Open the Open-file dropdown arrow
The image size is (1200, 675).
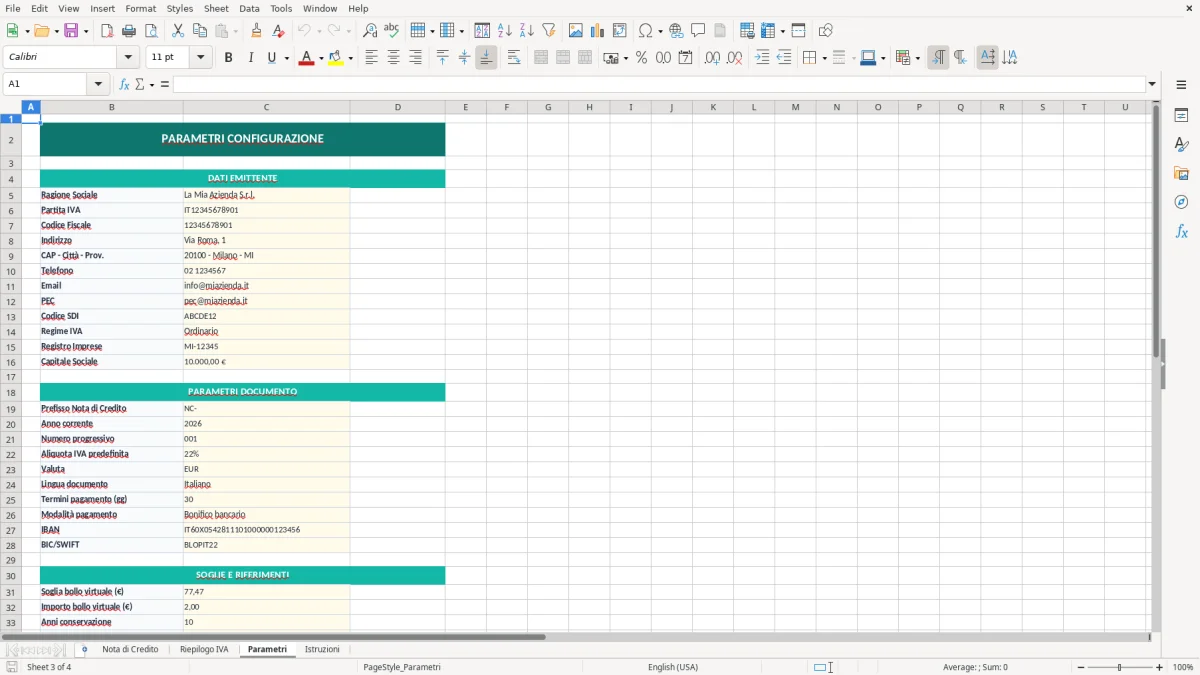coord(55,31)
